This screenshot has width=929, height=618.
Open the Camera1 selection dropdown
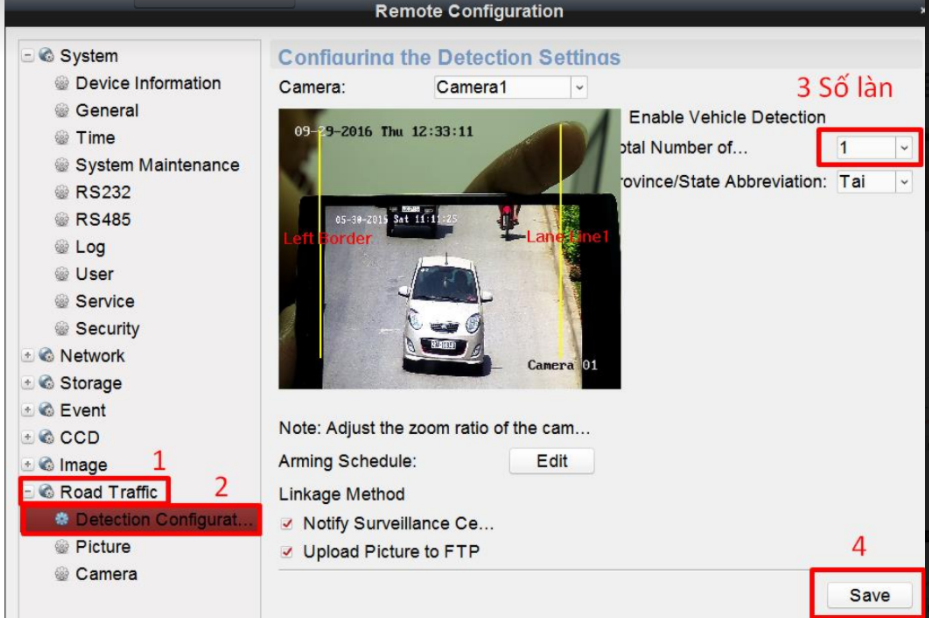tap(579, 88)
